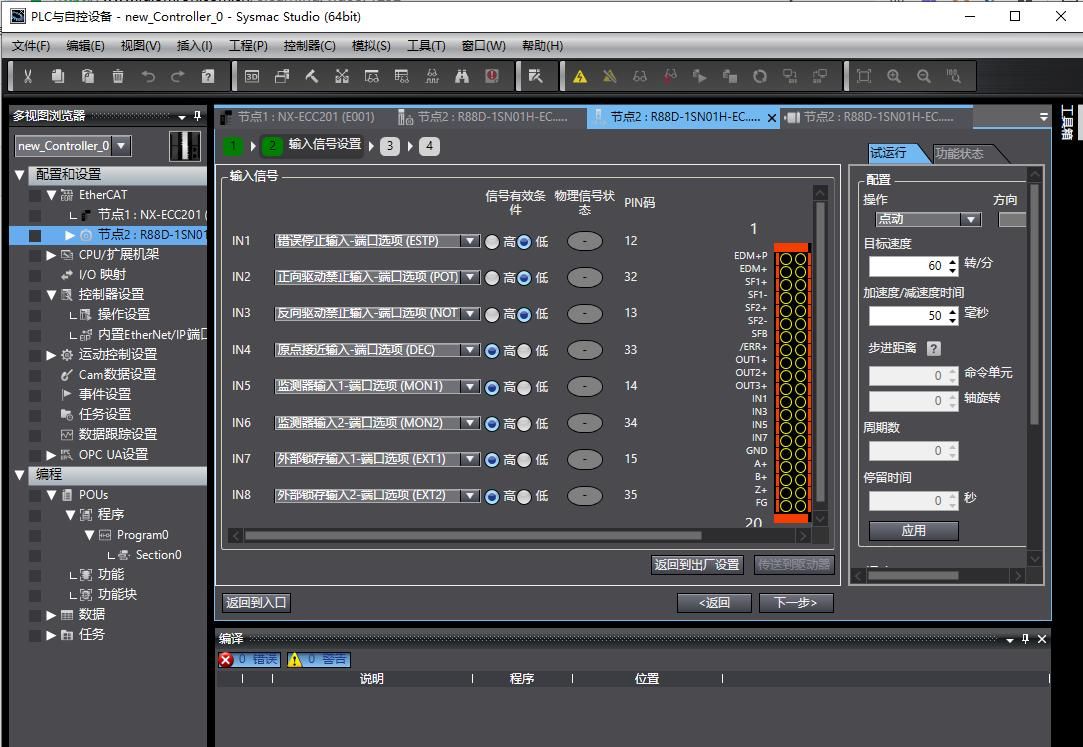Click the yellow warning triangle toolbar icon
The height and width of the screenshot is (747, 1083).
click(x=580, y=76)
